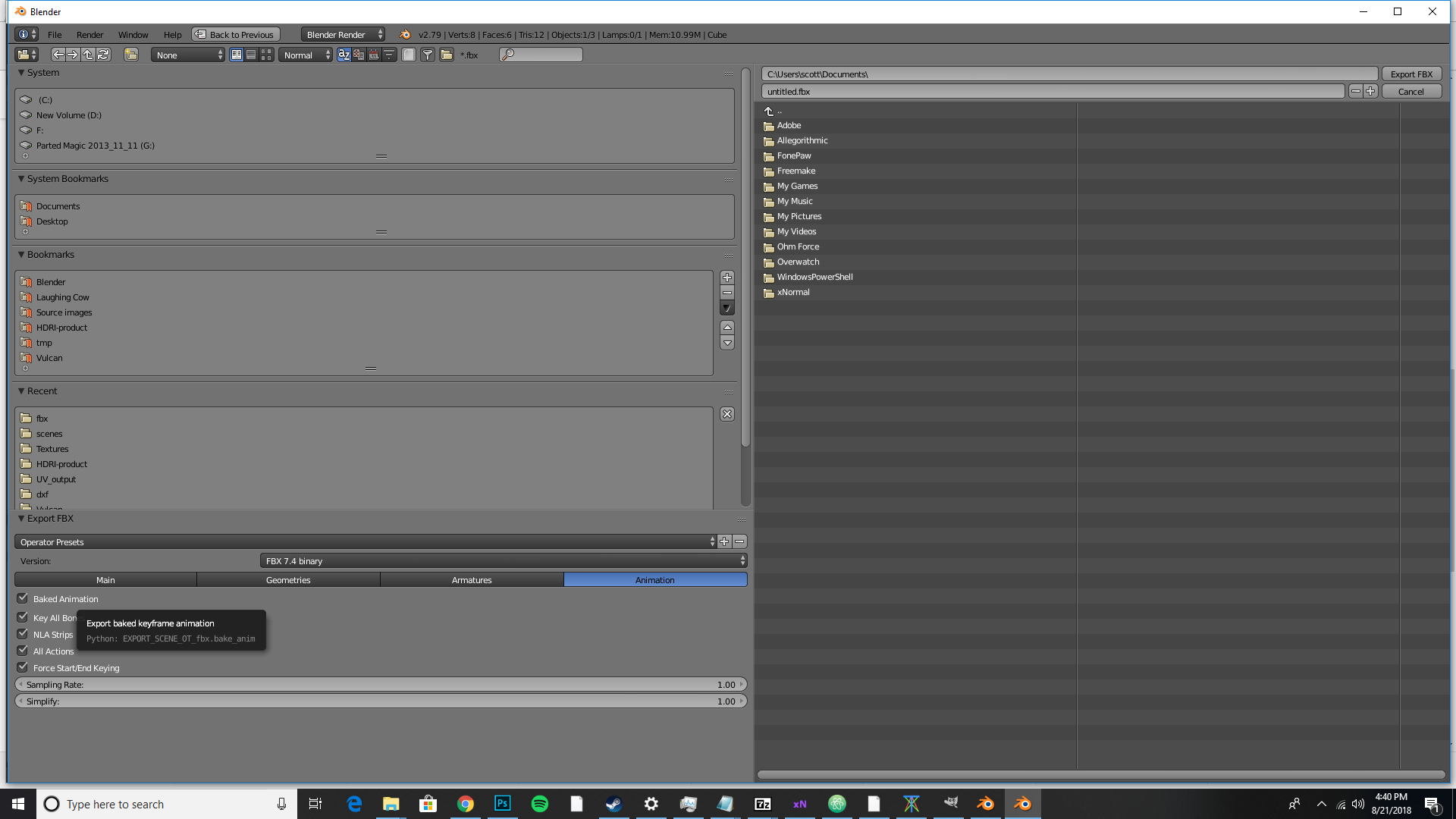The height and width of the screenshot is (819, 1456).
Task: Remove selected bookmark with minus button
Action: (727, 293)
